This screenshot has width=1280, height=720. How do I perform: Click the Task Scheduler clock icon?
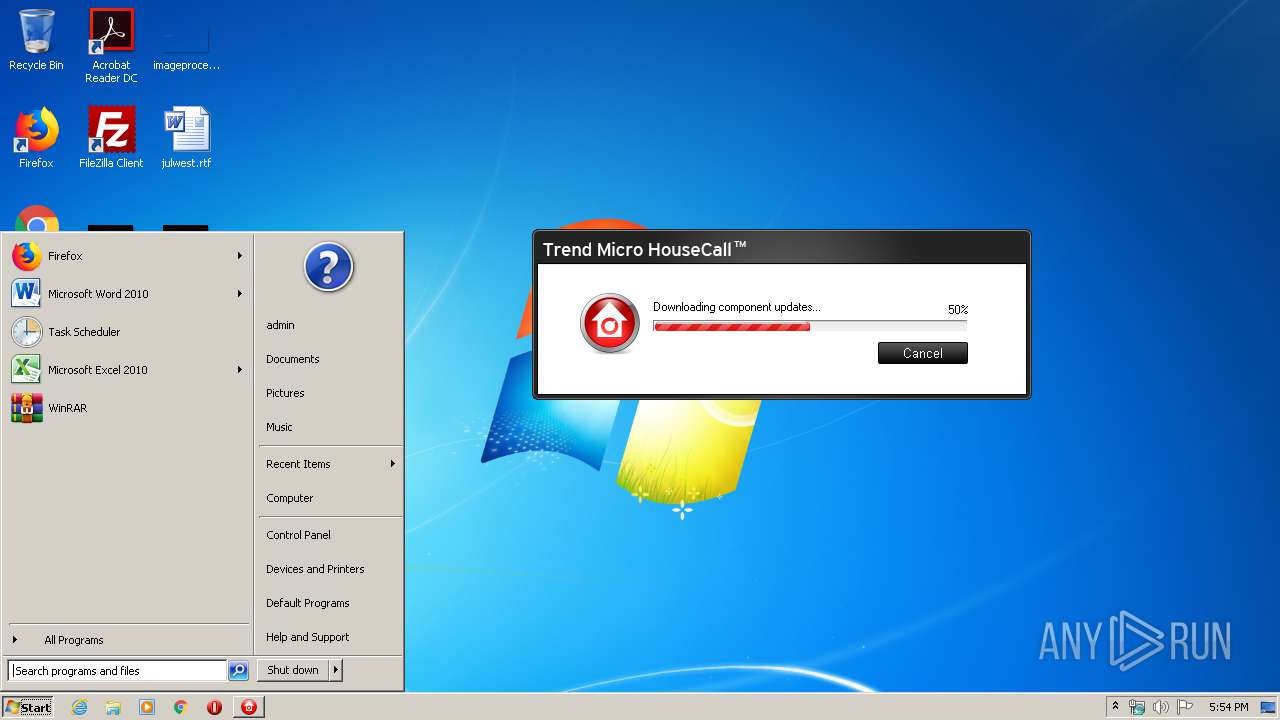point(27,332)
